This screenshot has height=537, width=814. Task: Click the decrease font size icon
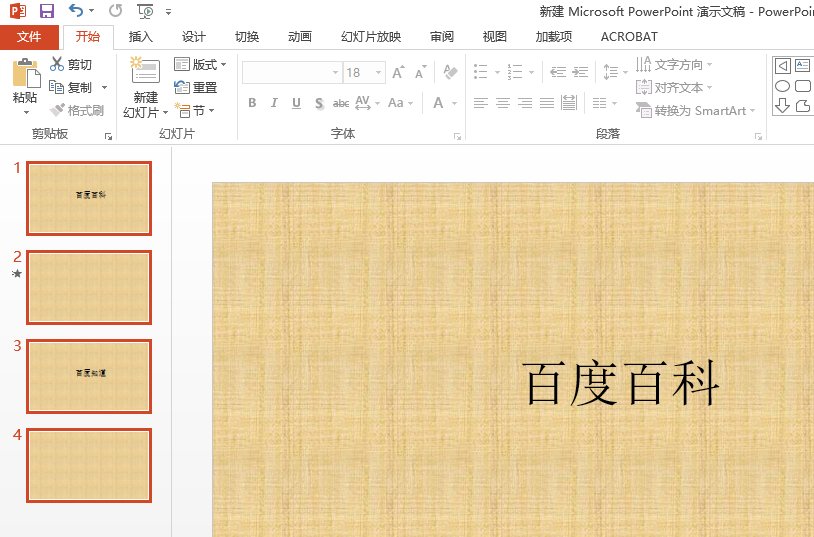[x=420, y=72]
